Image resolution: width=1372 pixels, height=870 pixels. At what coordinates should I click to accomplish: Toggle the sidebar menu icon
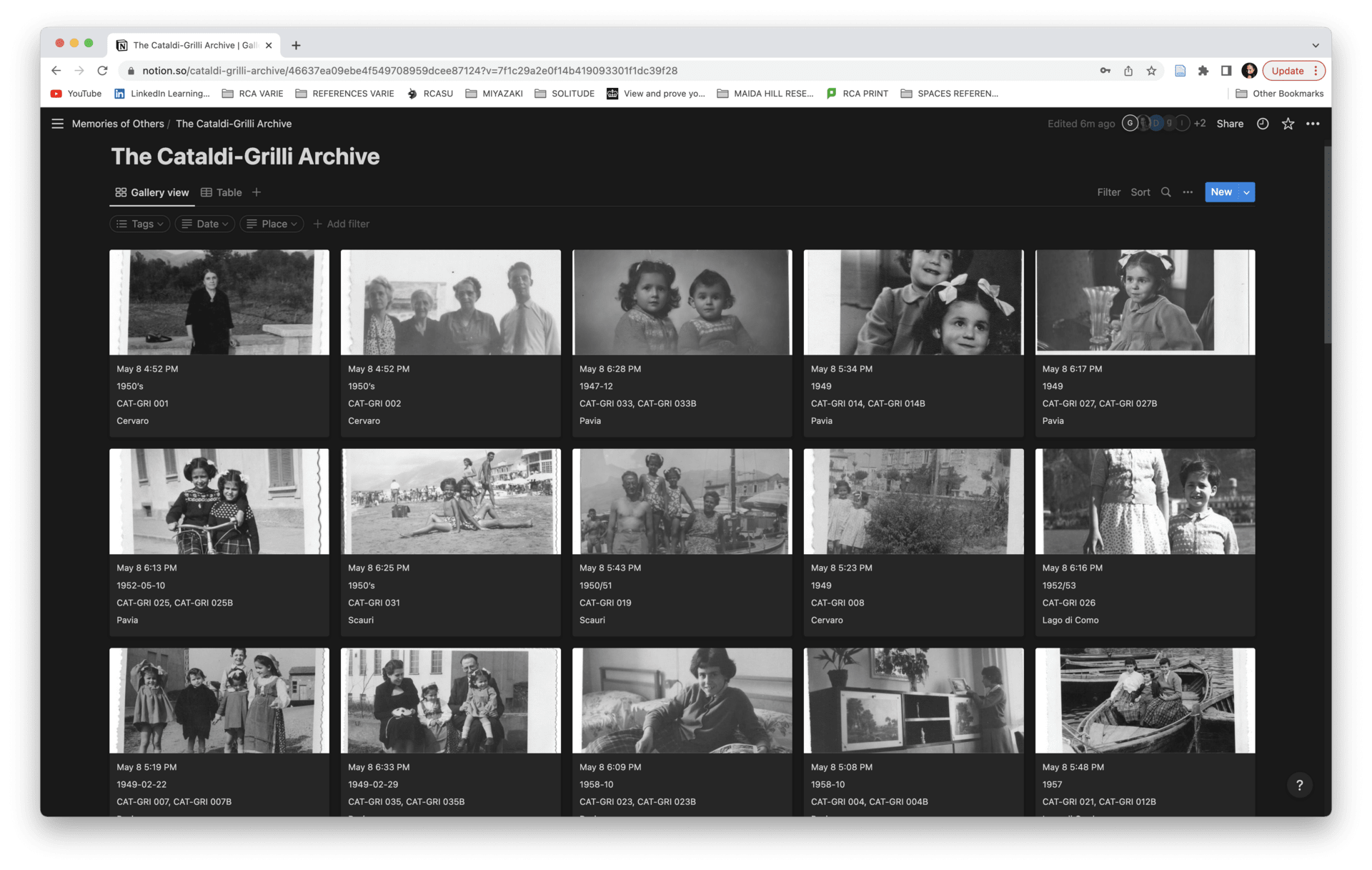(58, 123)
